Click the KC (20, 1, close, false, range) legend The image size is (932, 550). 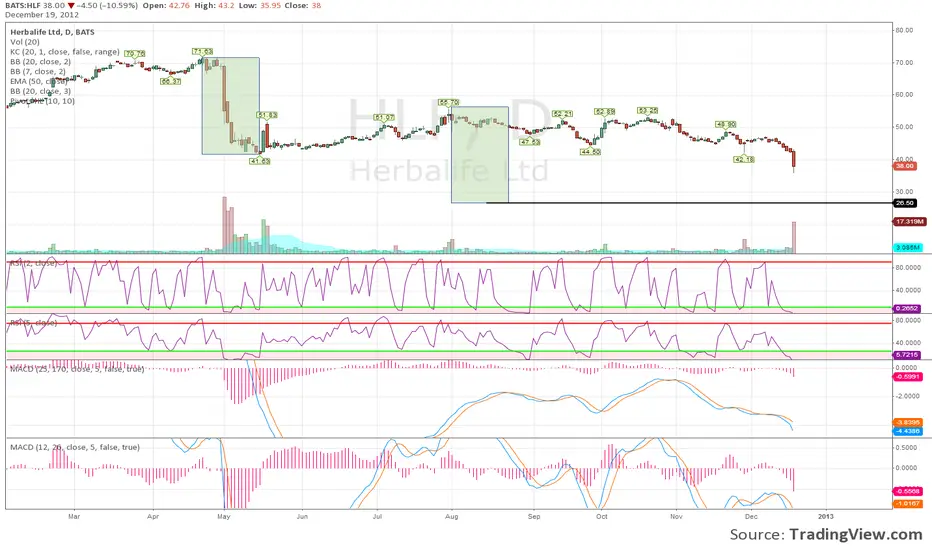coord(65,52)
